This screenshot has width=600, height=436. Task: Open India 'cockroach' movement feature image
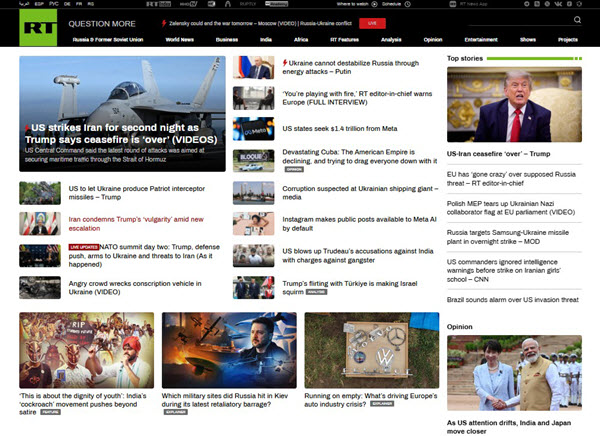click(86, 350)
